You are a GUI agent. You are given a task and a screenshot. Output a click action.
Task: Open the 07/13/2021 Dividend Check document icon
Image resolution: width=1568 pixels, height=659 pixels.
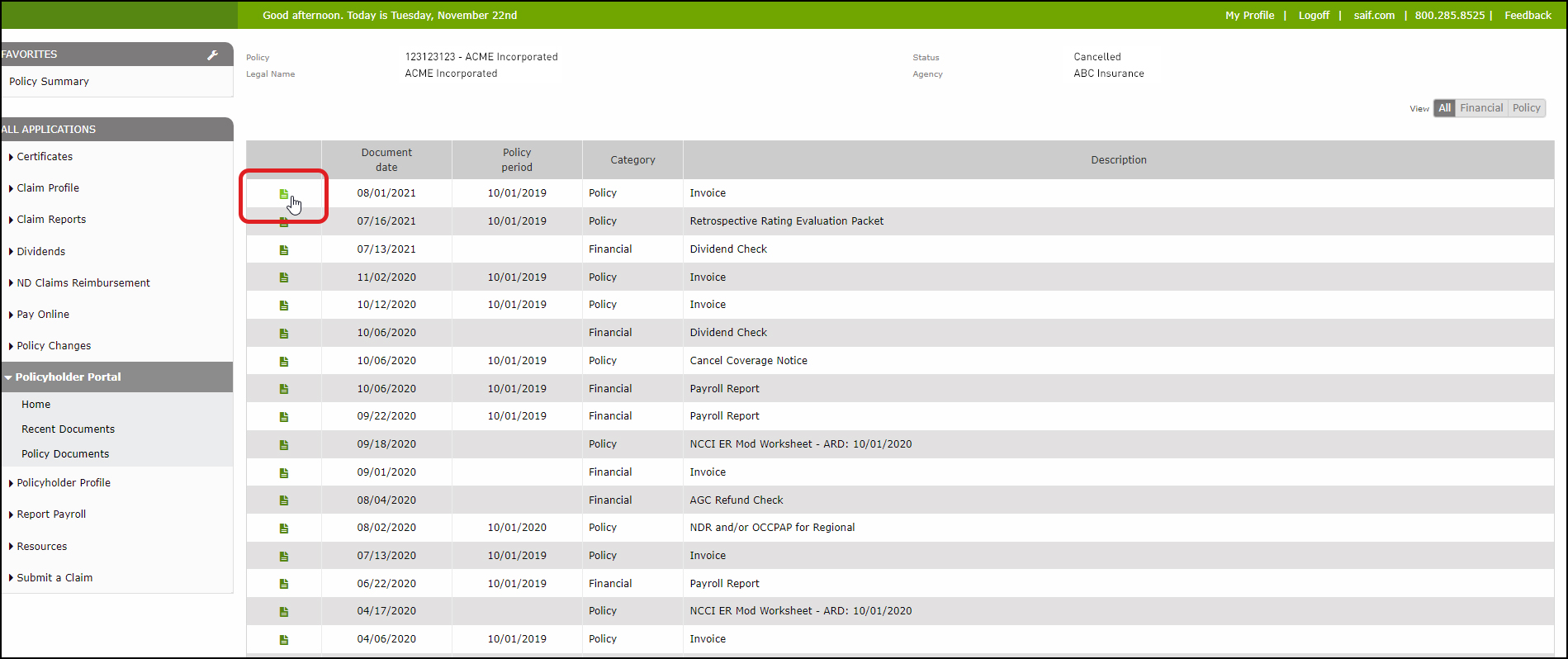point(283,250)
